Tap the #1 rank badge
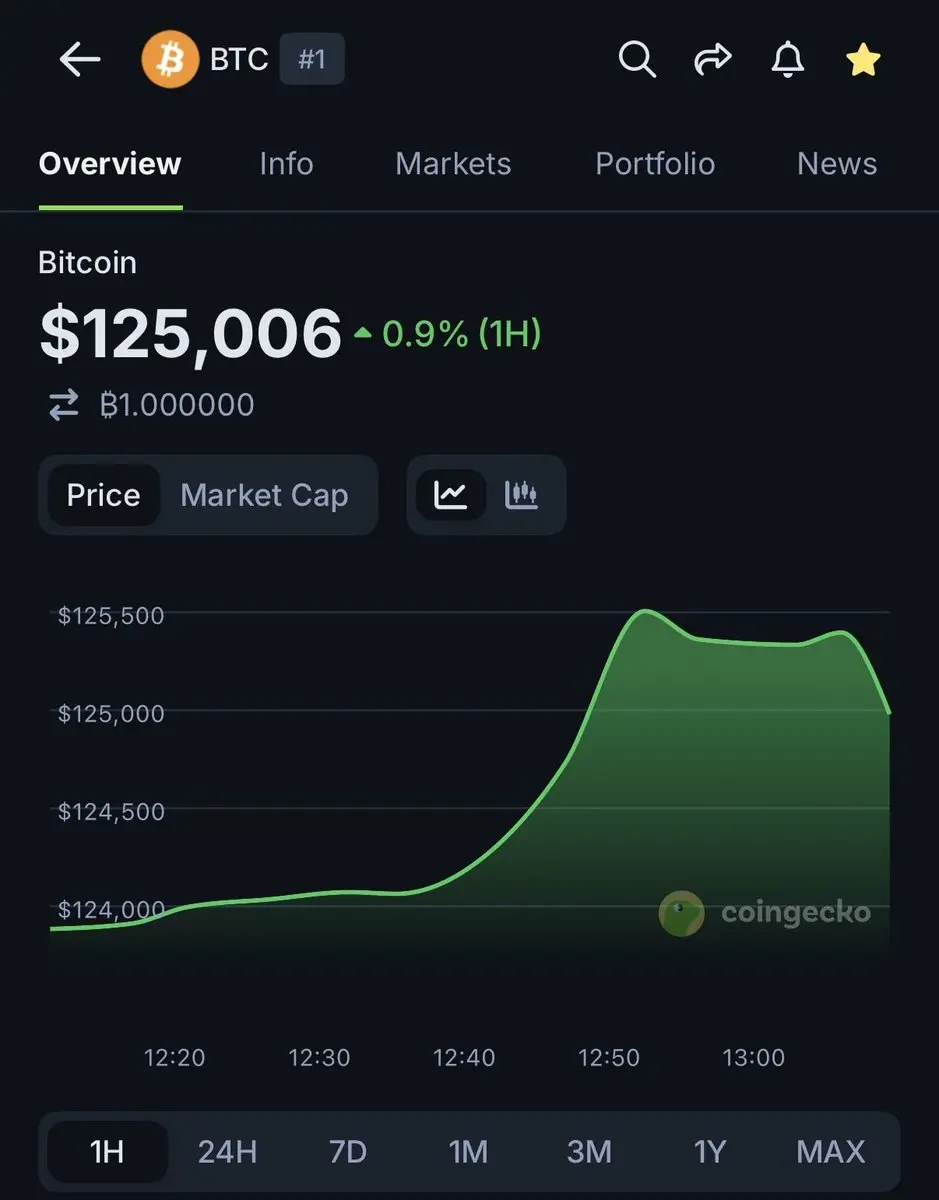Viewport: 939px width, 1200px height. (x=312, y=60)
